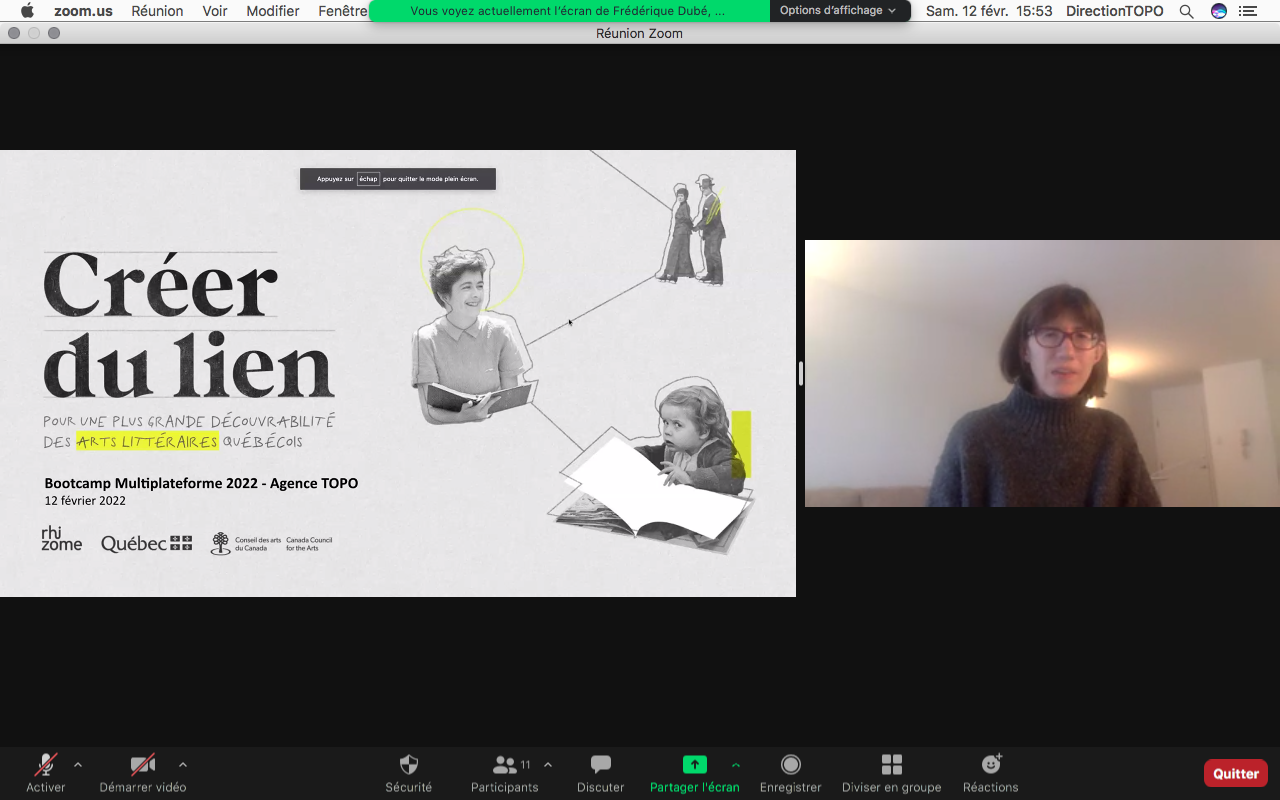Screen dimensions: 1280x800
Task: Unmute microphone with Activer
Action: coord(46,765)
